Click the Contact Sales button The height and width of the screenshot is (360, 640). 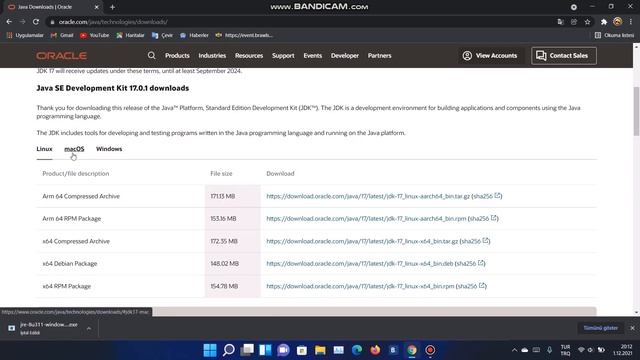click(x=564, y=56)
